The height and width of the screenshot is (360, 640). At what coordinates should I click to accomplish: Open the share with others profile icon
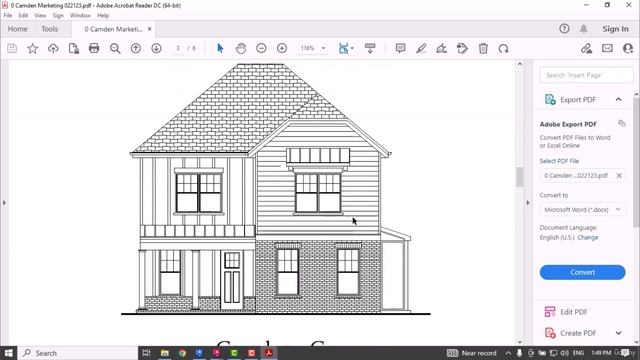click(x=628, y=48)
